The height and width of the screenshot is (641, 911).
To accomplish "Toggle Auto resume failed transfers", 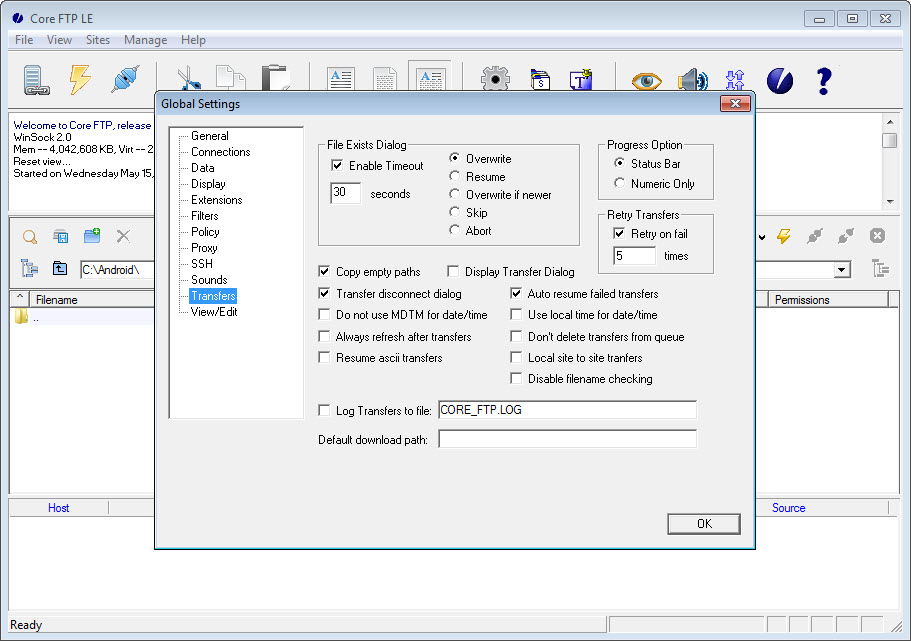I will (516, 293).
